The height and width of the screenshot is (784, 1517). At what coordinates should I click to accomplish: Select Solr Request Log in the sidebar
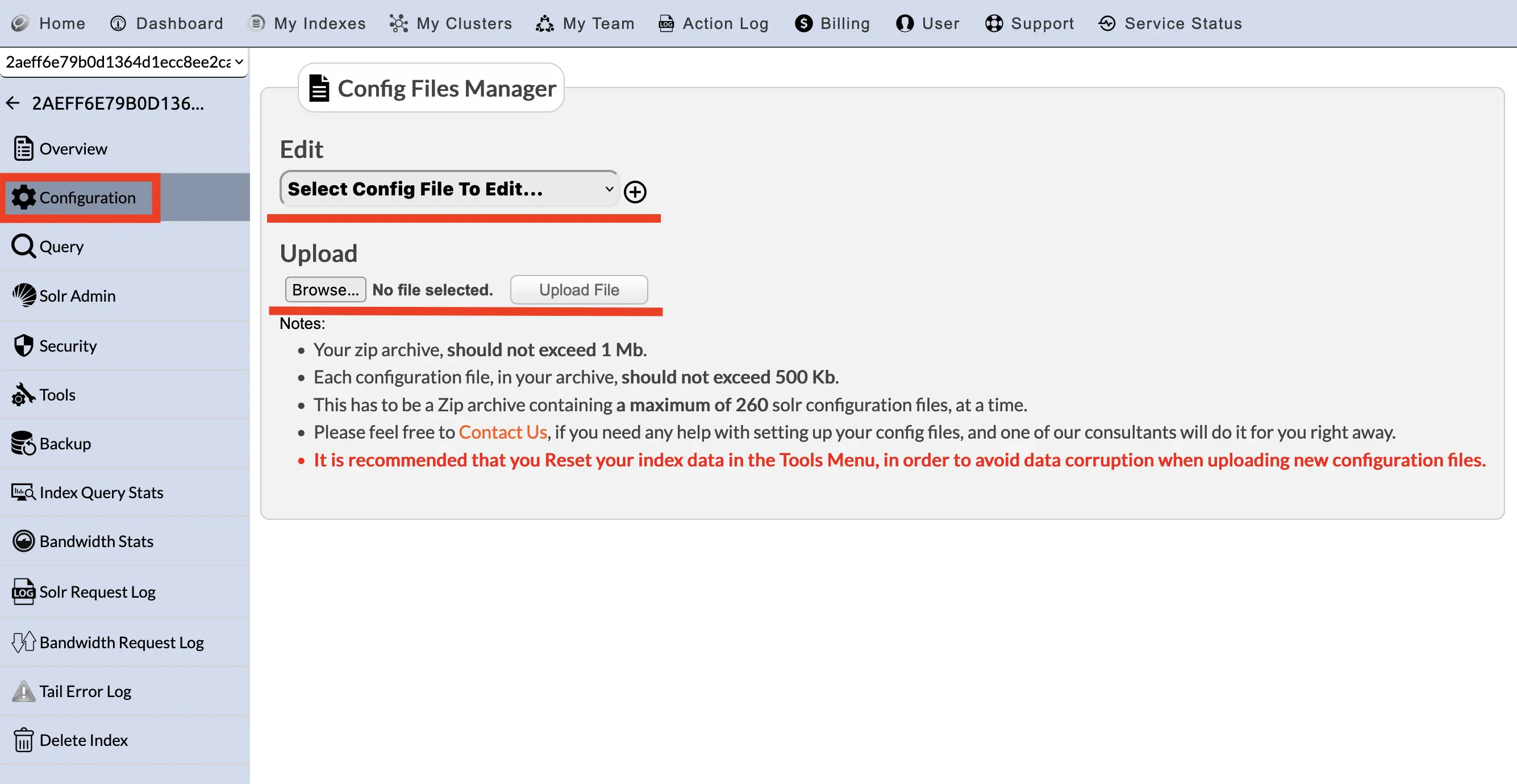tap(97, 591)
